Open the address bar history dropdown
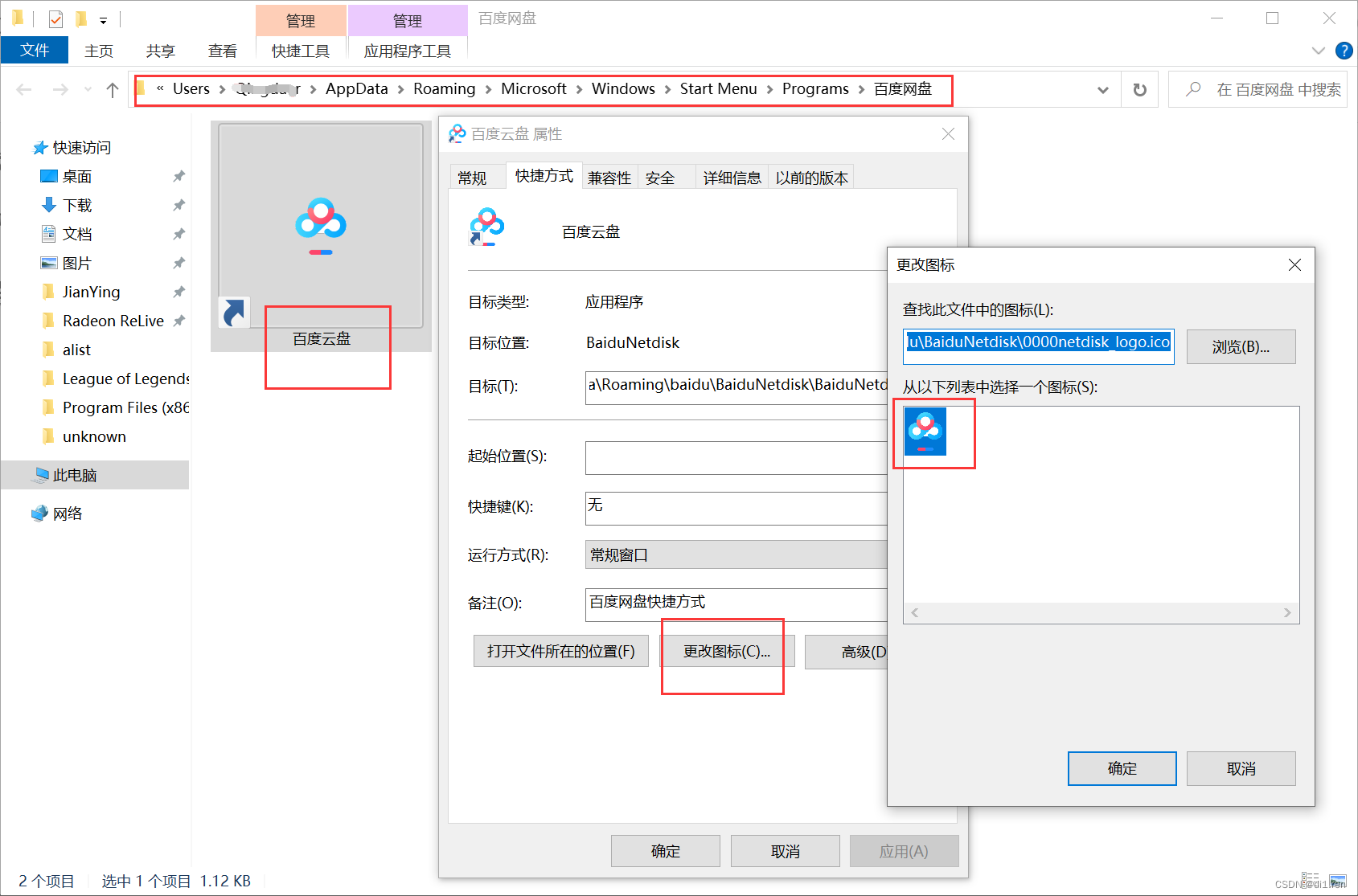 point(1102,89)
